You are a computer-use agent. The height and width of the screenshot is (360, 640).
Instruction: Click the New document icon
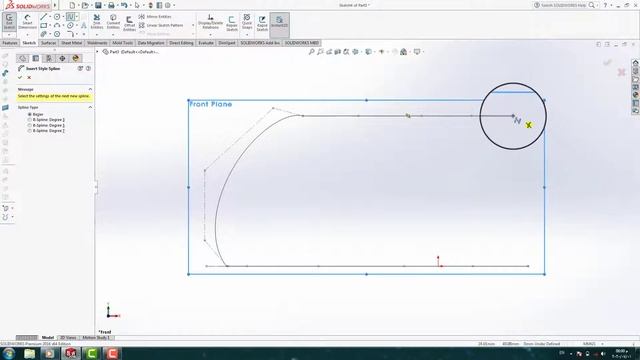(72, 5)
